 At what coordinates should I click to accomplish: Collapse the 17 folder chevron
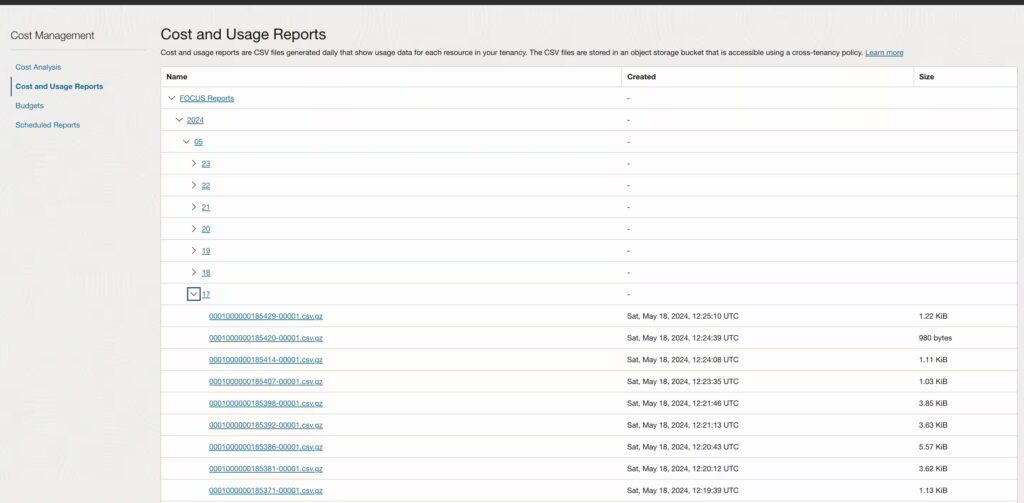[x=194, y=294]
